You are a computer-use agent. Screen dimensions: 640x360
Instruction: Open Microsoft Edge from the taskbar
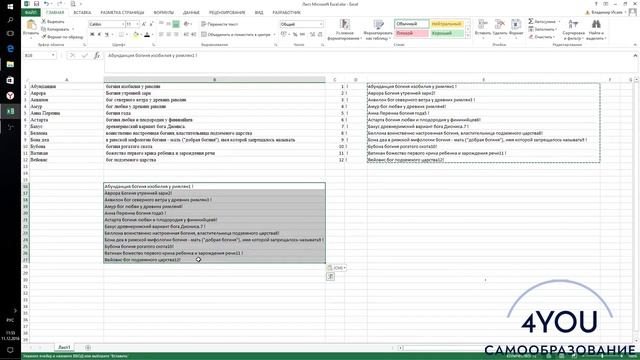[10, 49]
